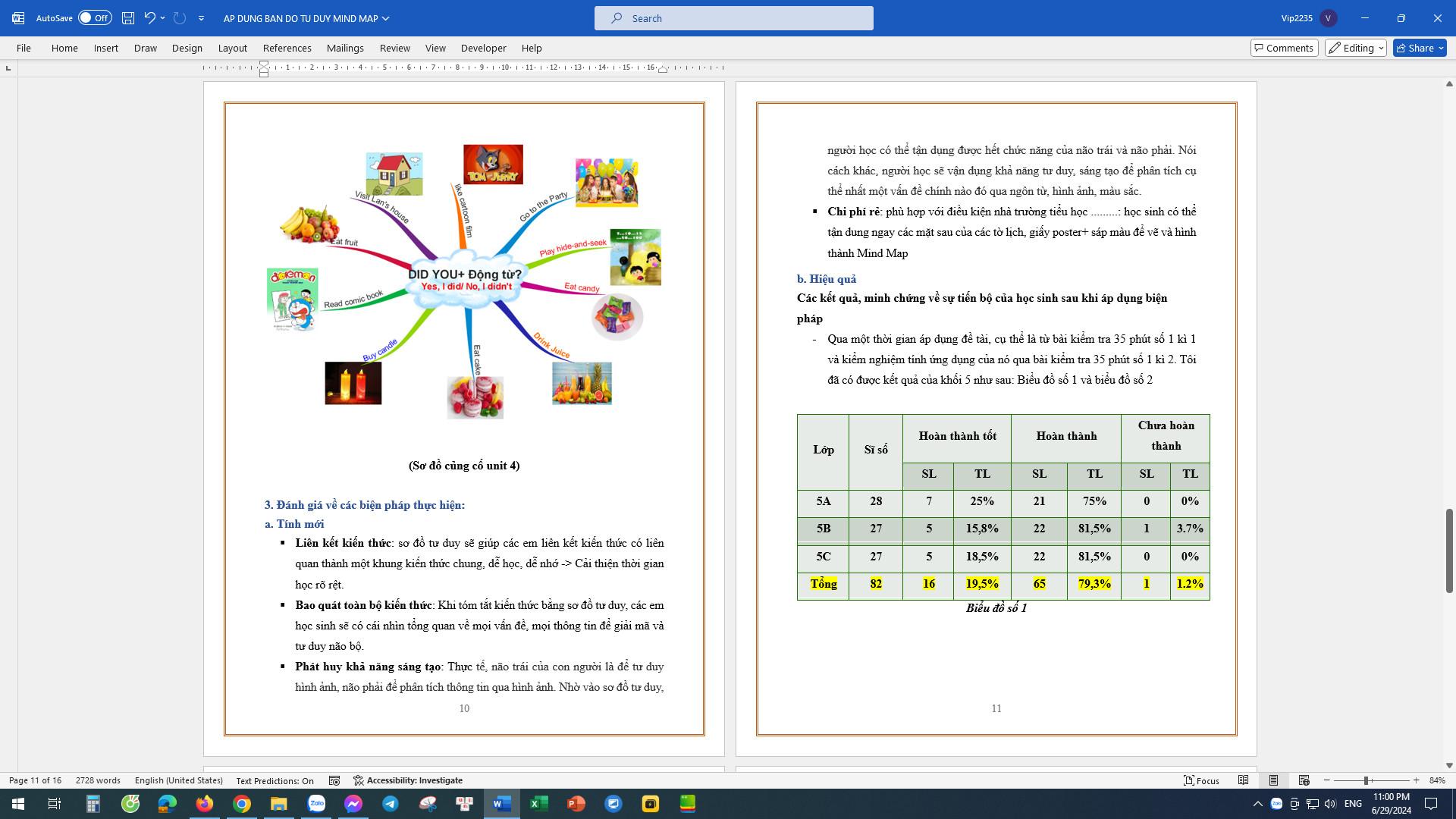Expand the Editing mode dropdown

[1356, 48]
